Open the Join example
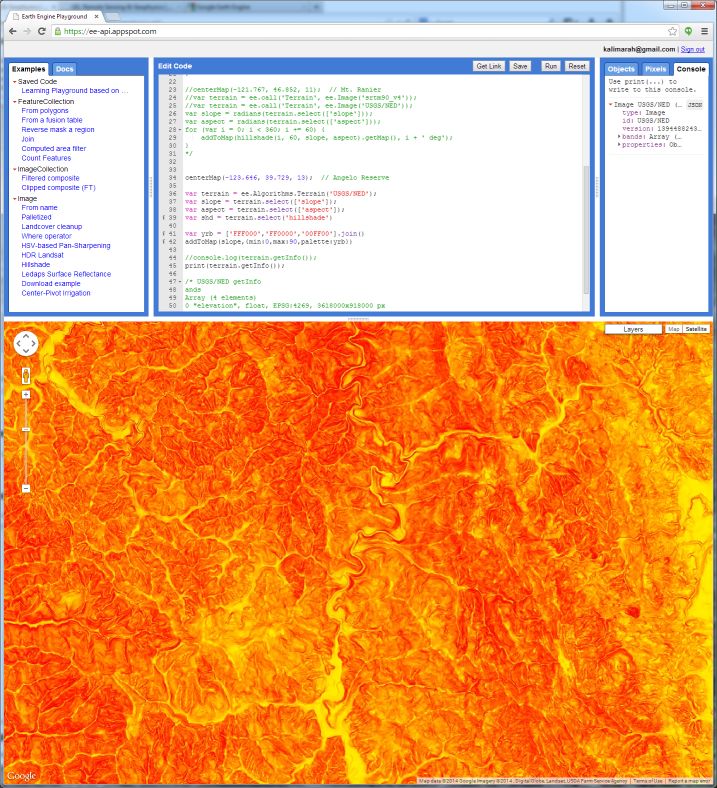The width and height of the screenshot is (717, 788). pos(28,139)
